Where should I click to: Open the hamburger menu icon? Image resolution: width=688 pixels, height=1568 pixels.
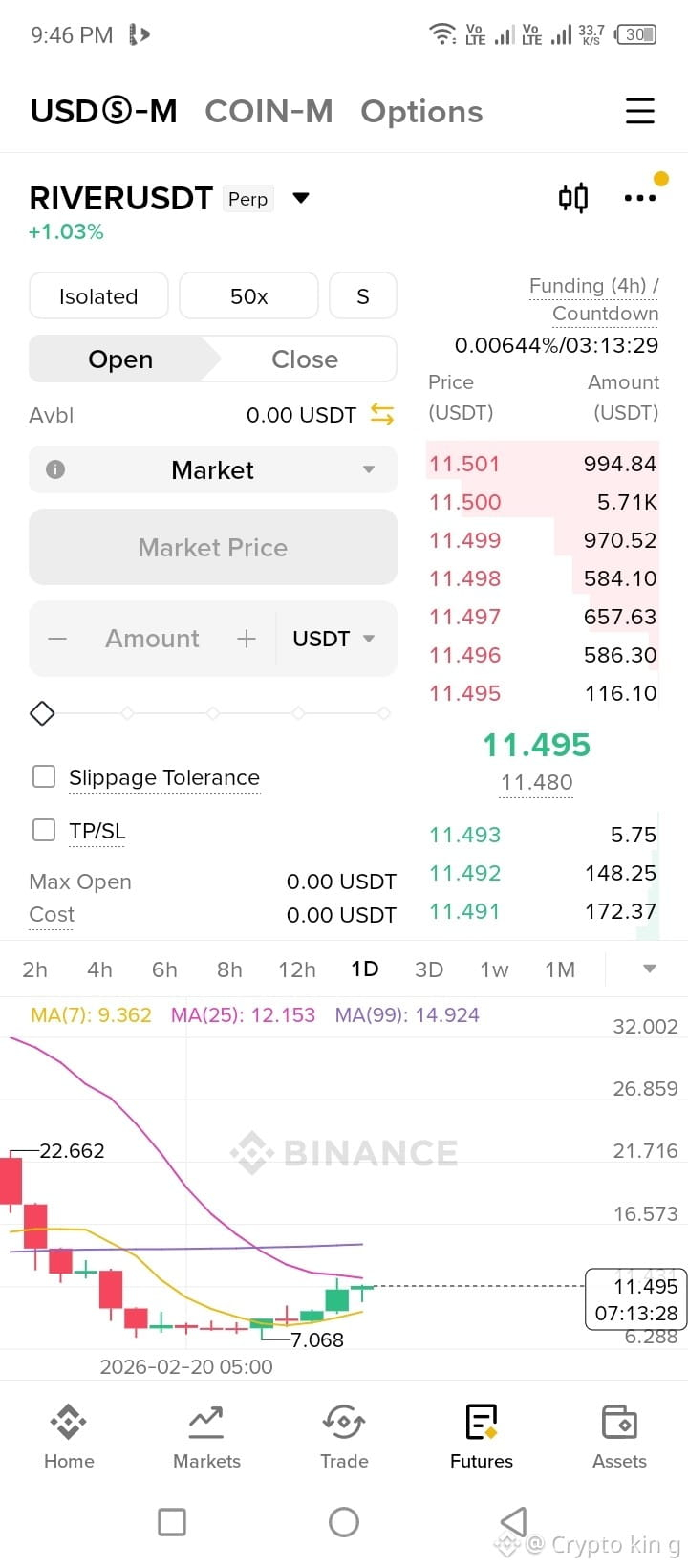coord(639,111)
